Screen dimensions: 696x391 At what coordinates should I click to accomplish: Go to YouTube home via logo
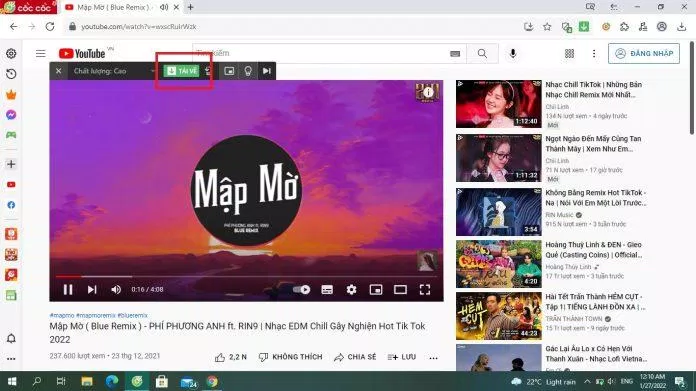coord(83,54)
